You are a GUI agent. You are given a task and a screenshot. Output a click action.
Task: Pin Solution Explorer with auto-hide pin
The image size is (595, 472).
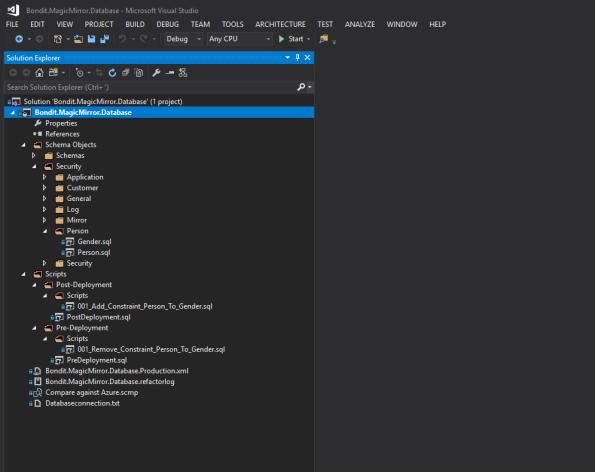pos(298,57)
